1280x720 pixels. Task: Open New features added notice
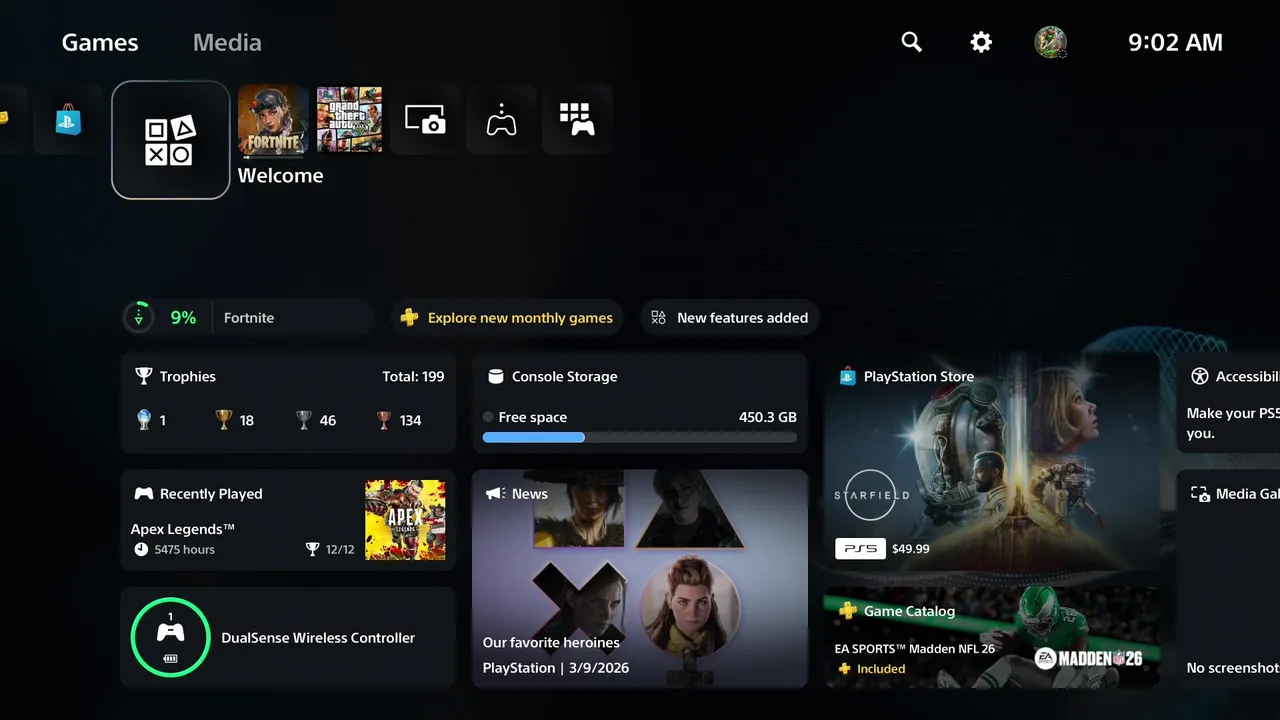click(x=730, y=318)
